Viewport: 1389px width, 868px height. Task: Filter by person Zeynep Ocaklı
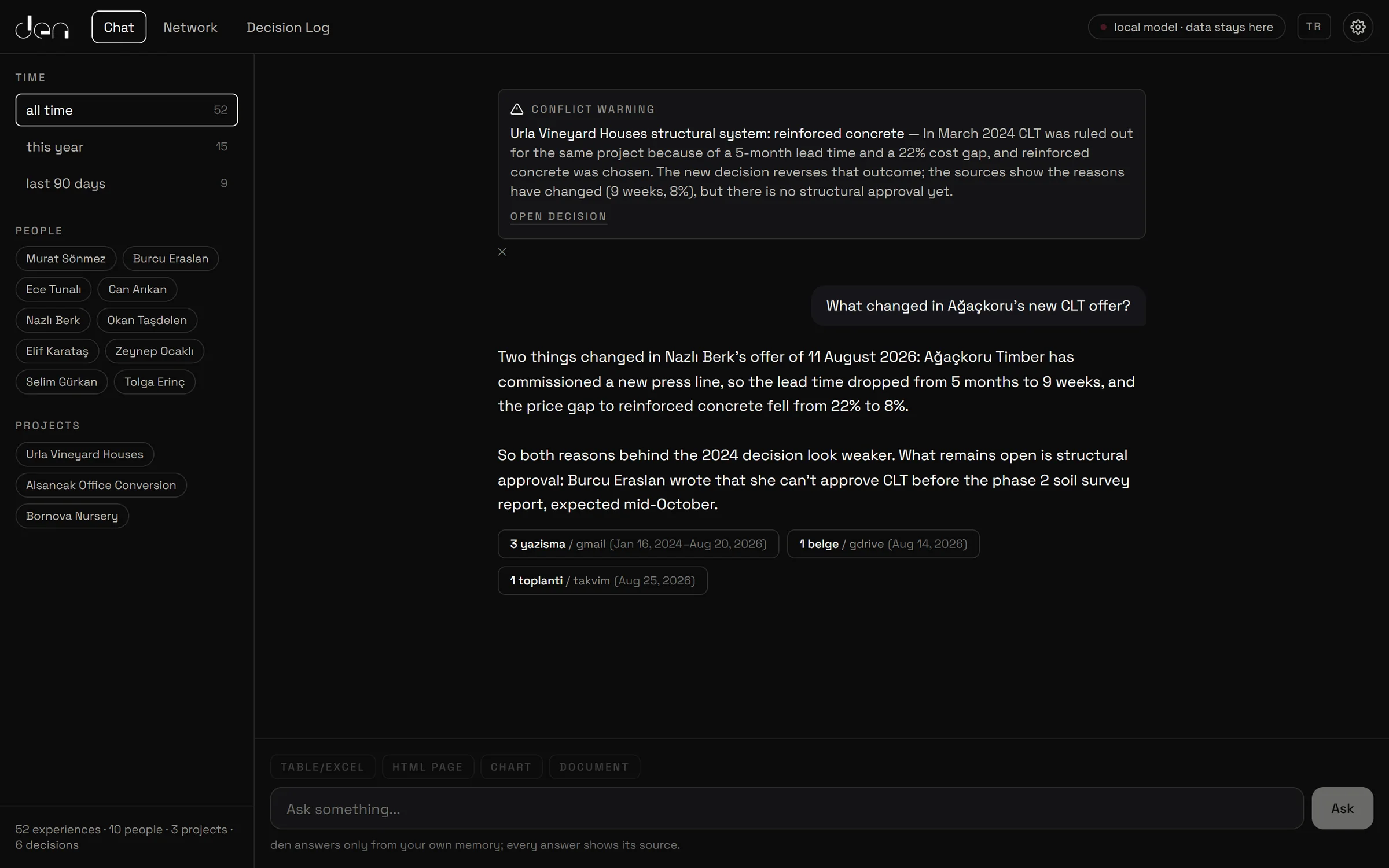[155, 351]
